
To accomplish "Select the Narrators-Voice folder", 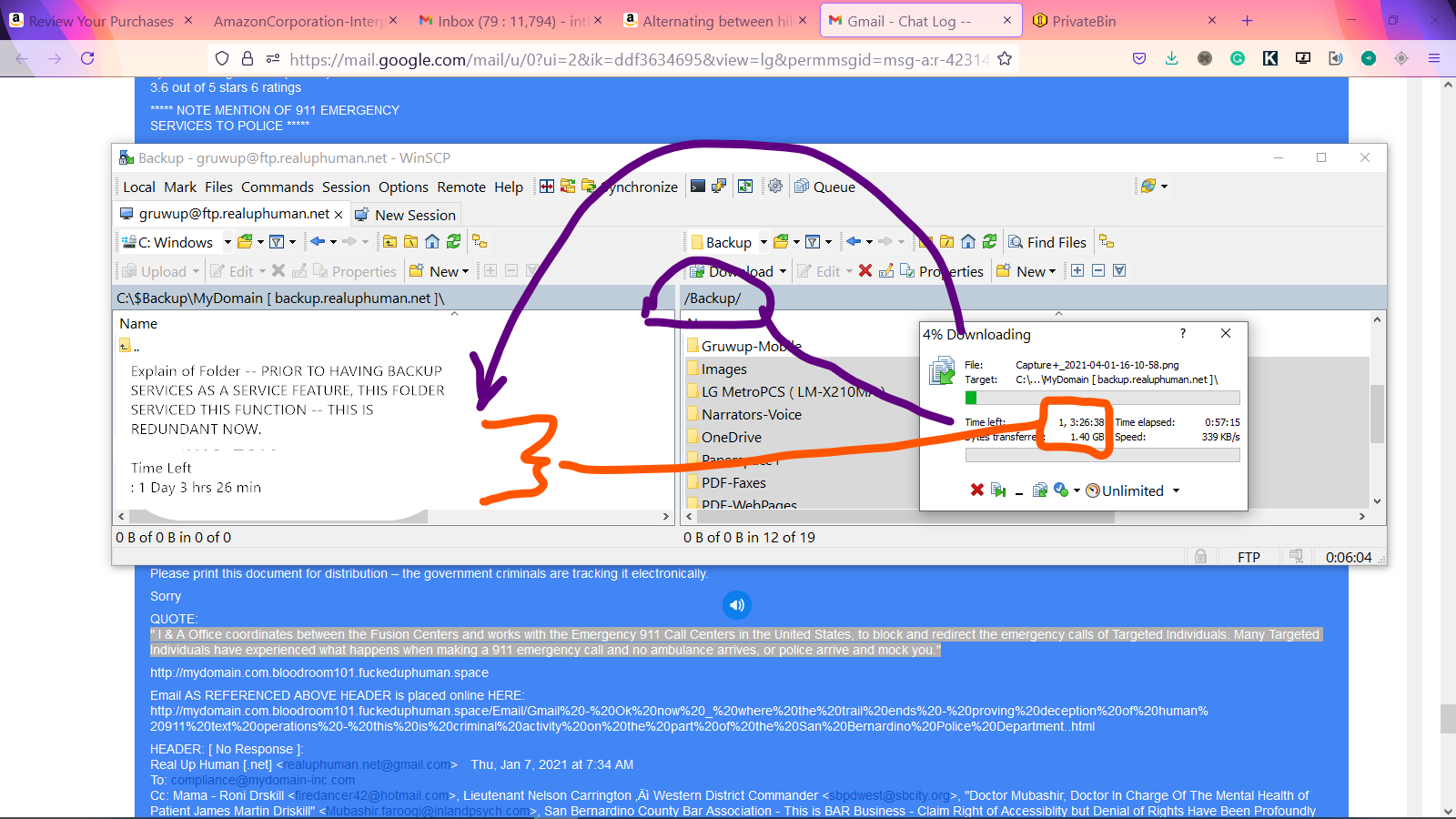I will click(743, 414).
